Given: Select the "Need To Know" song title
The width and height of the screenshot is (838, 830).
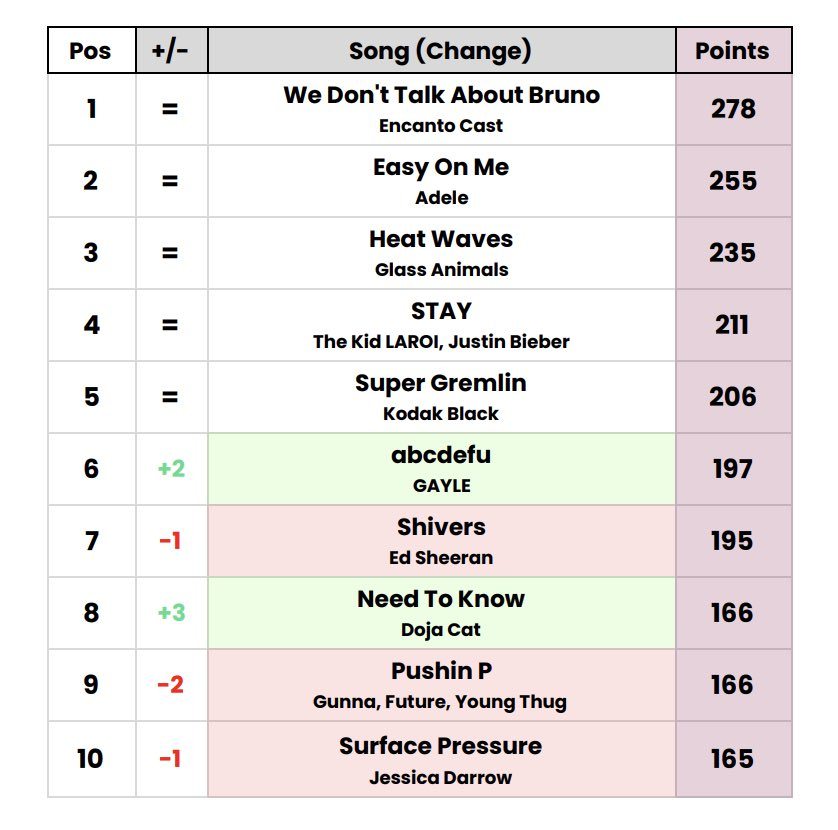Looking at the screenshot, I should click(x=441, y=599).
